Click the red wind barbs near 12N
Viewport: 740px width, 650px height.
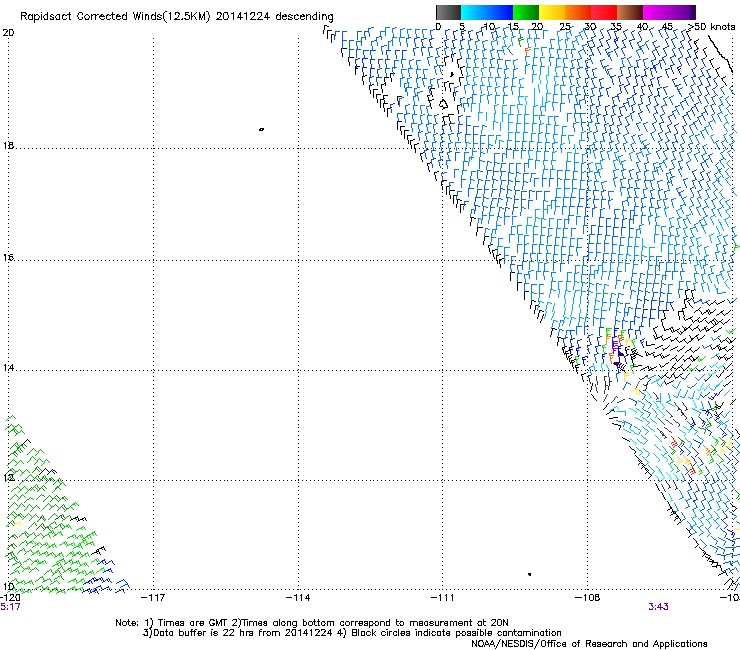point(691,469)
